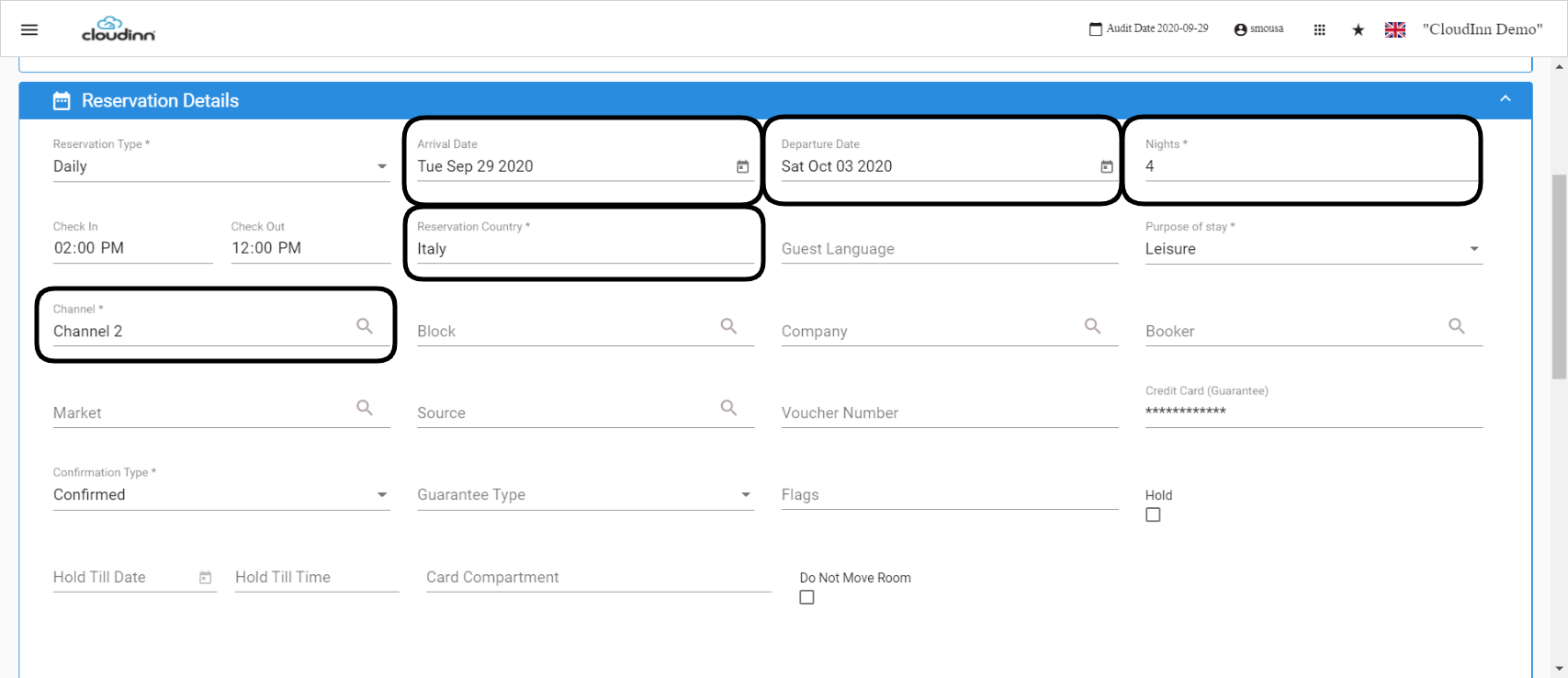Viewport: 1568px width, 678px height.
Task: Switch language via the UK flag
Action: tap(1395, 29)
